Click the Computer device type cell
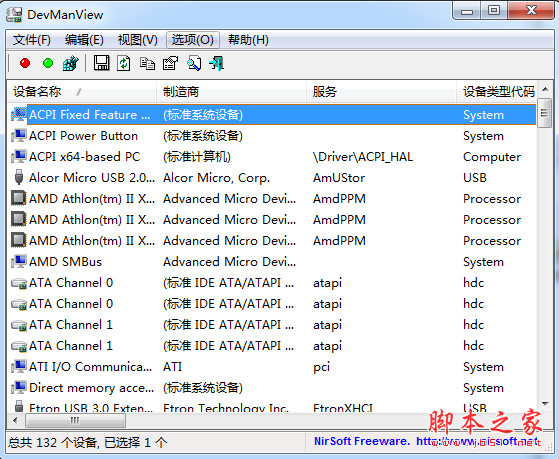559x459 pixels. point(492,157)
